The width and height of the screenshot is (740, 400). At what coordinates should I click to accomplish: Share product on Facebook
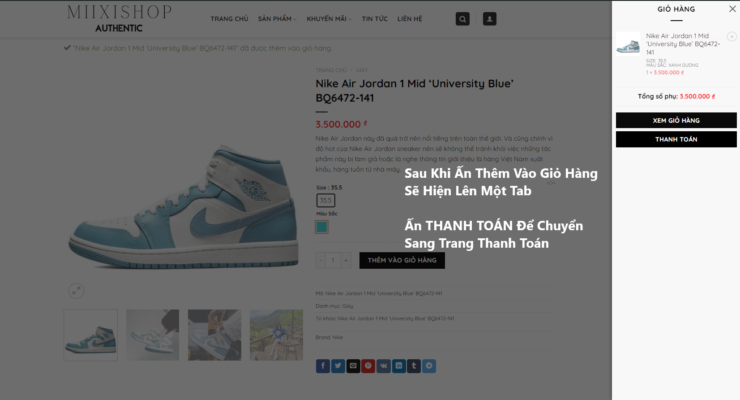point(323,366)
